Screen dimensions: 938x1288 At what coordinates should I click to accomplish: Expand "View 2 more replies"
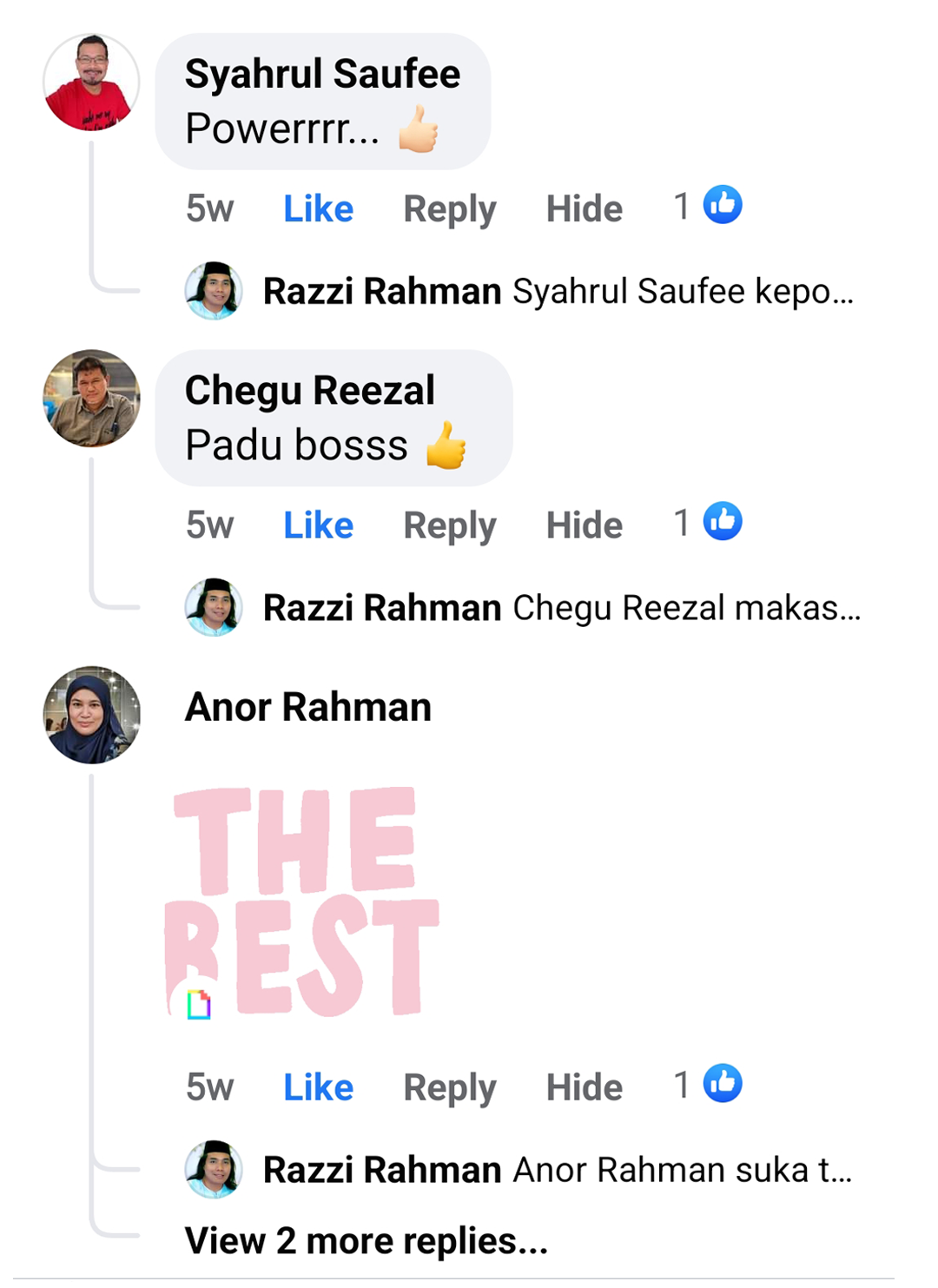366,1241
